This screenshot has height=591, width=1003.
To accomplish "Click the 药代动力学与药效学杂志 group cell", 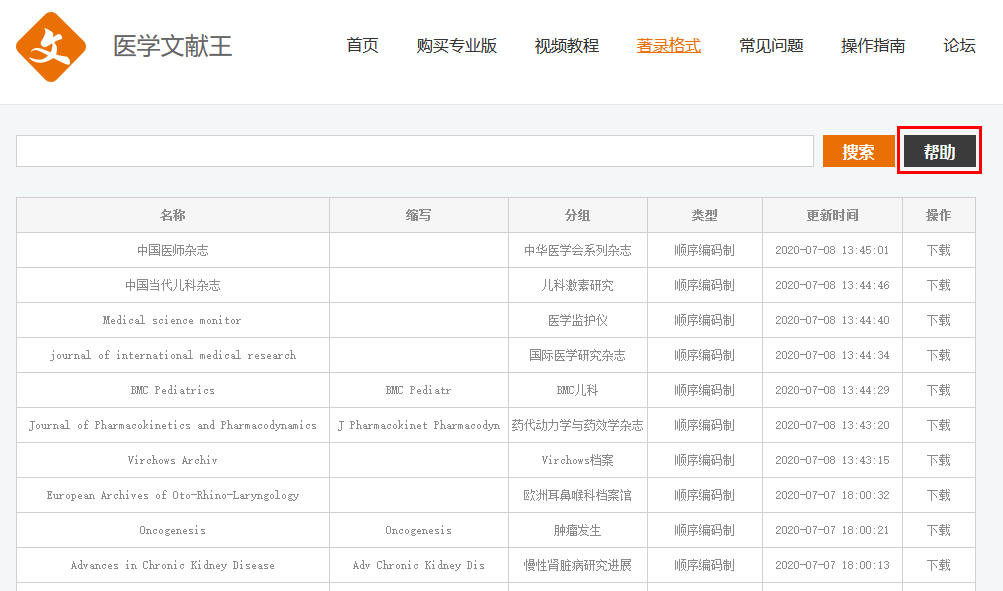I will point(578,425).
